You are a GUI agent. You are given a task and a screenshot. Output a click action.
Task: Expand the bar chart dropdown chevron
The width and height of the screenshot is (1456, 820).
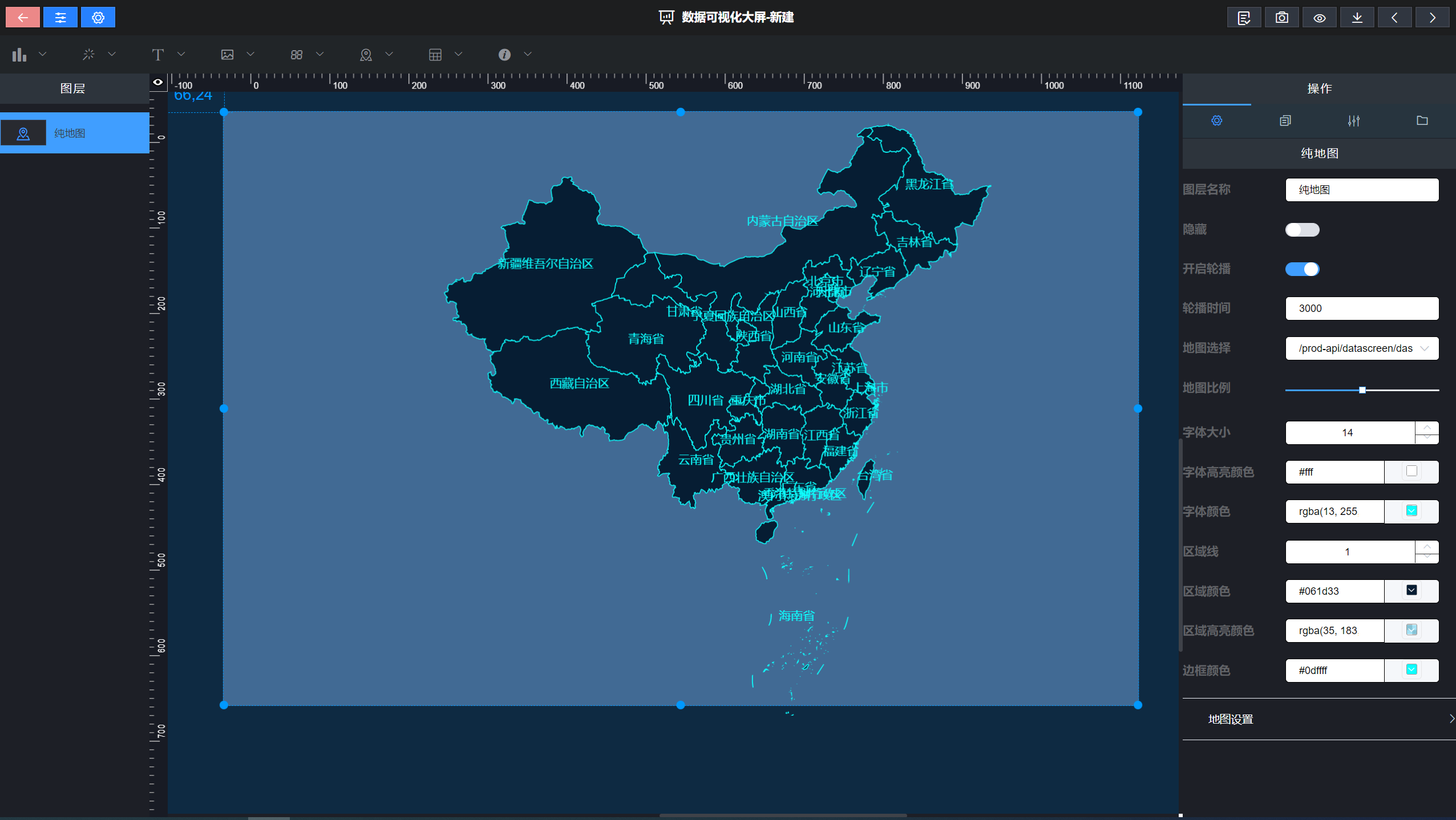(x=42, y=54)
